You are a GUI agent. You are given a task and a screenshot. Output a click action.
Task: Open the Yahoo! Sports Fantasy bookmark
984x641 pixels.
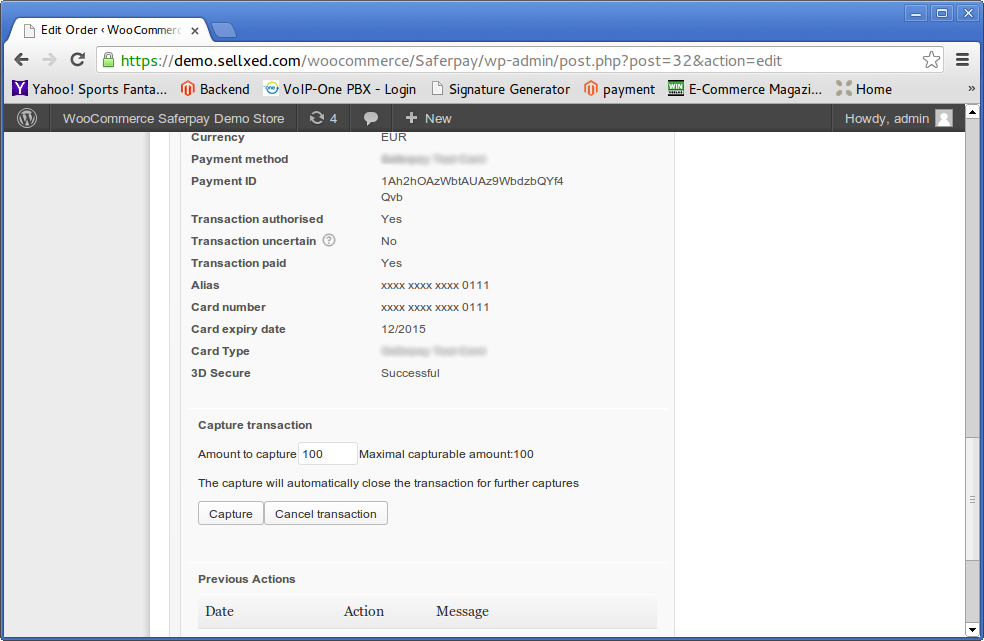[90, 89]
